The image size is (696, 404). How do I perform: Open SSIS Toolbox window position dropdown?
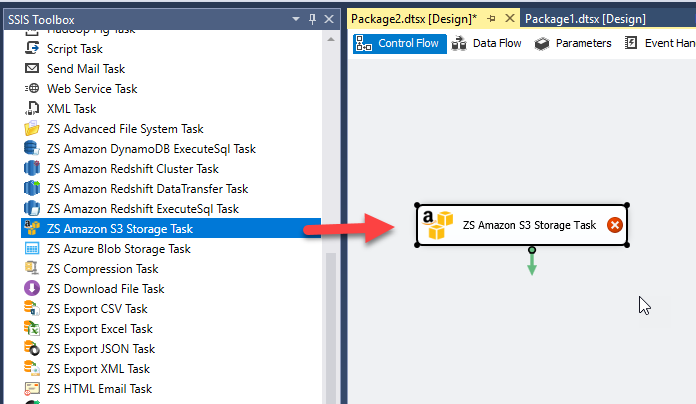click(x=296, y=19)
